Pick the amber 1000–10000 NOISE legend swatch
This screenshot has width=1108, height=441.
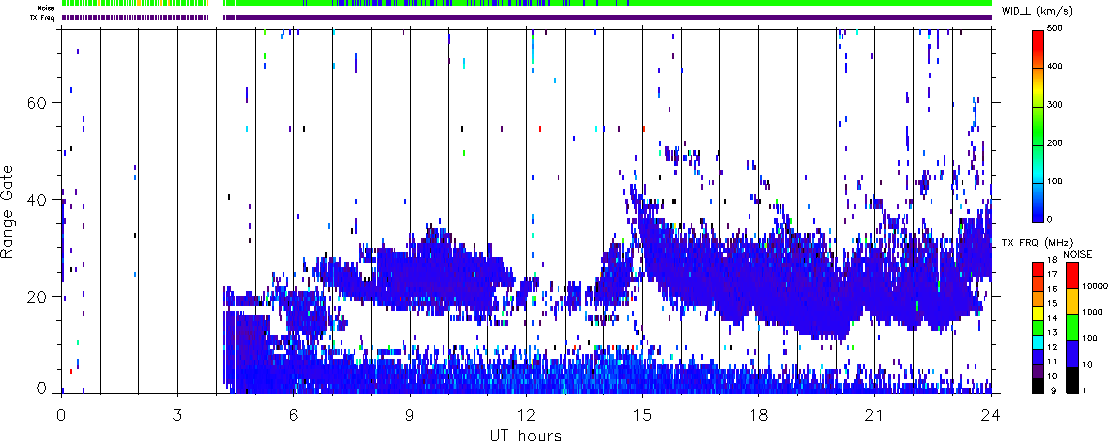(x=1073, y=301)
